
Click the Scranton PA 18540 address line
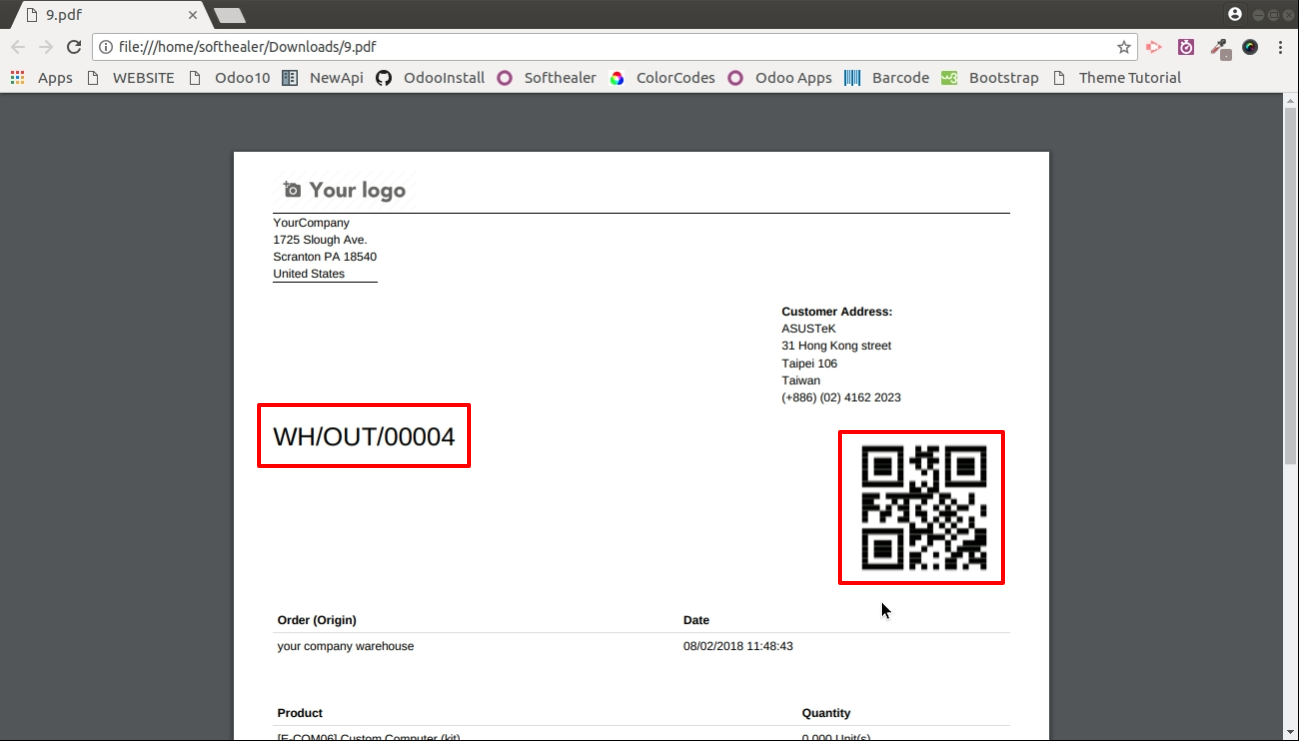pyautogui.click(x=325, y=257)
